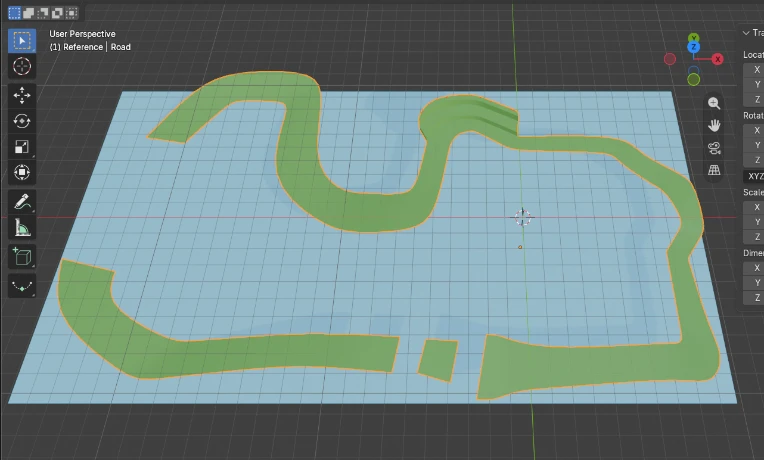Click the Dimensions X field
The width and height of the screenshot is (764, 460).
click(753, 268)
